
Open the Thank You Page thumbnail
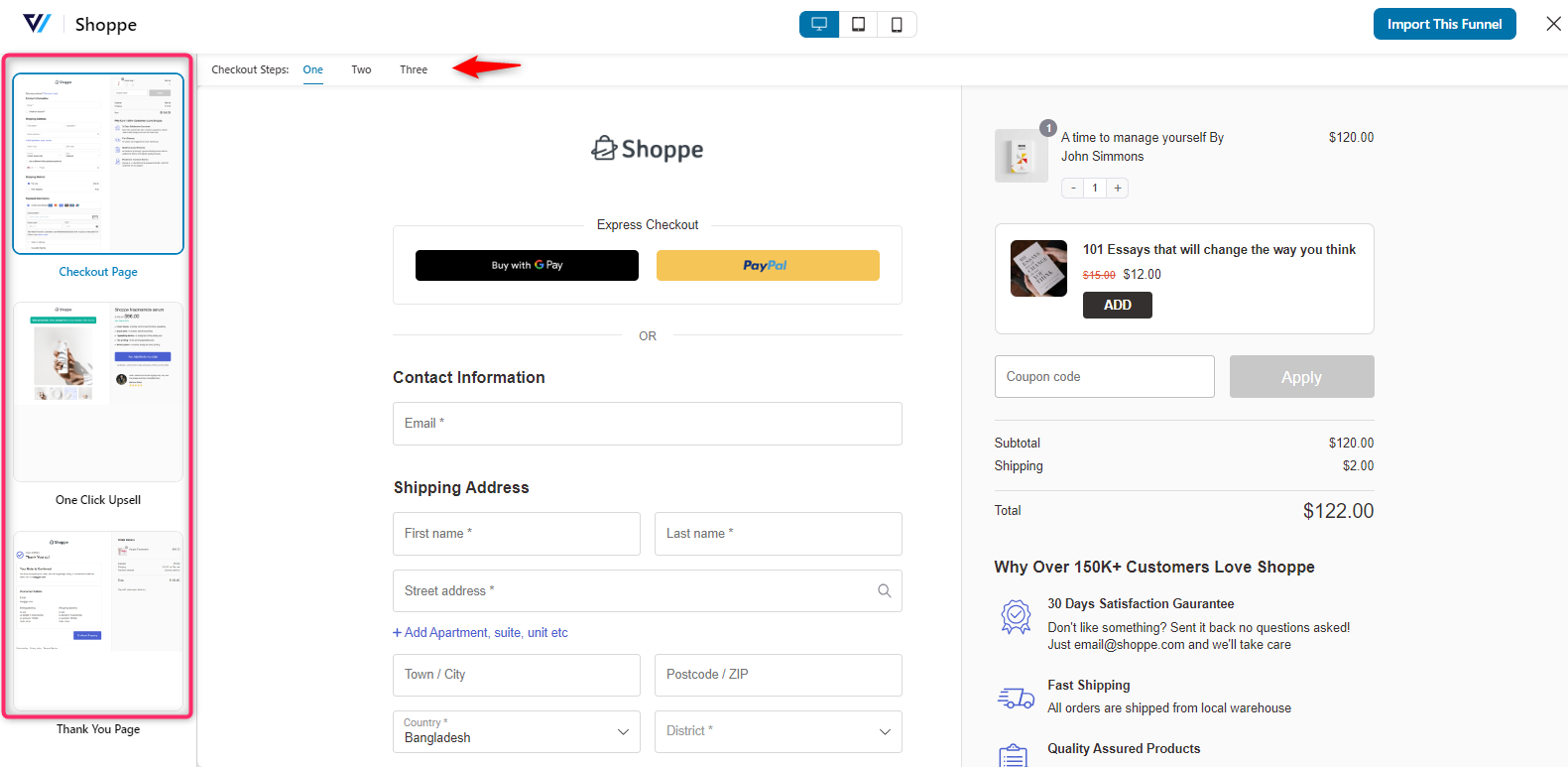click(x=98, y=621)
